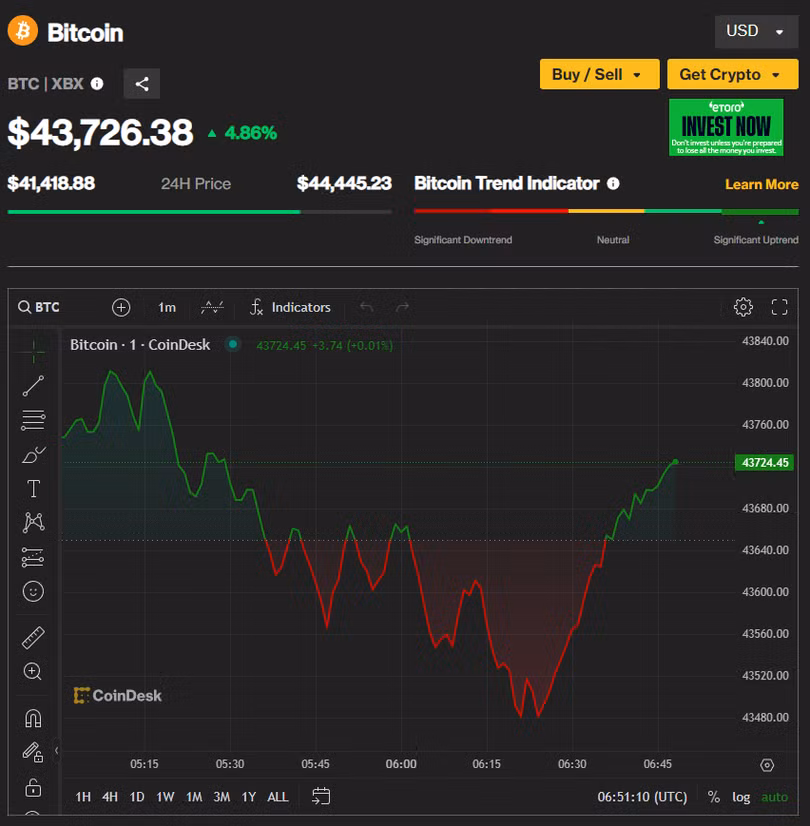Pick the measure ruler tool
This screenshot has height=826, width=810.
(x=33, y=638)
